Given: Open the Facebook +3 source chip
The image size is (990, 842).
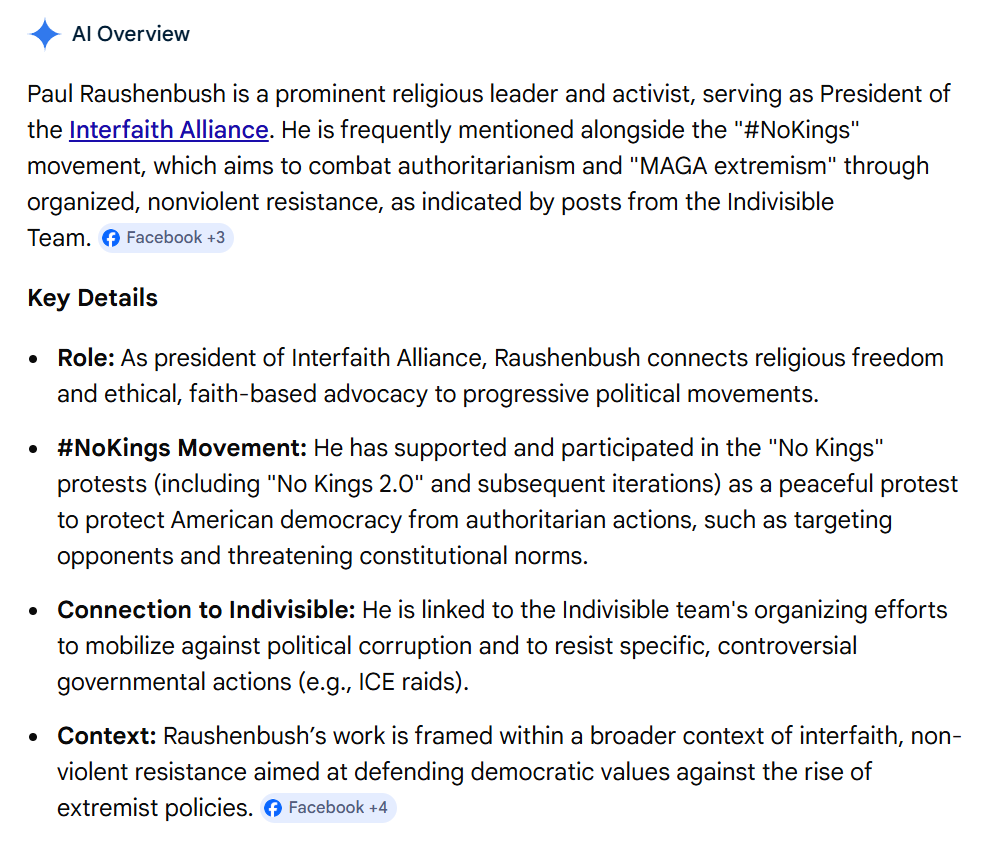Looking at the screenshot, I should (x=166, y=238).
